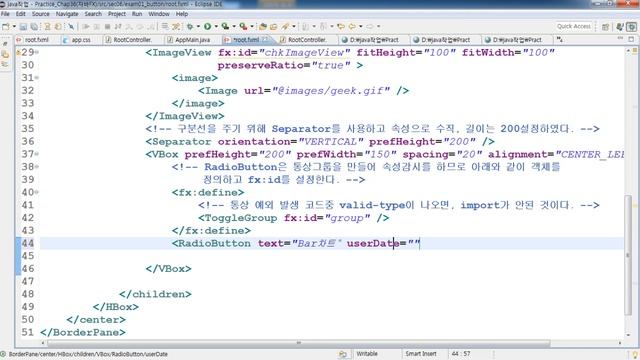Open the Coverage dropdown arrow
640x360 pixels.
(234, 27)
